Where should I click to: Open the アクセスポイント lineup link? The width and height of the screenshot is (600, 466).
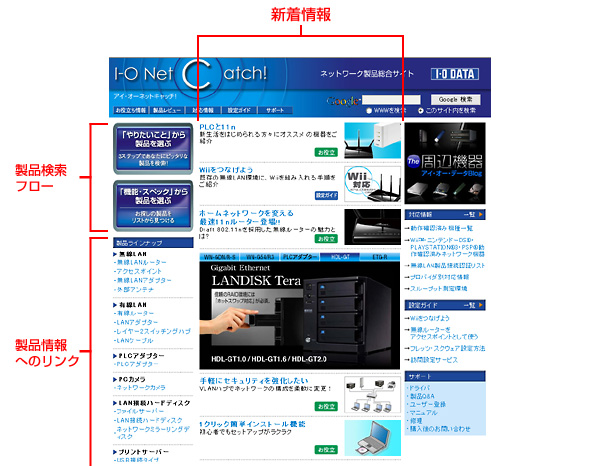pos(138,271)
